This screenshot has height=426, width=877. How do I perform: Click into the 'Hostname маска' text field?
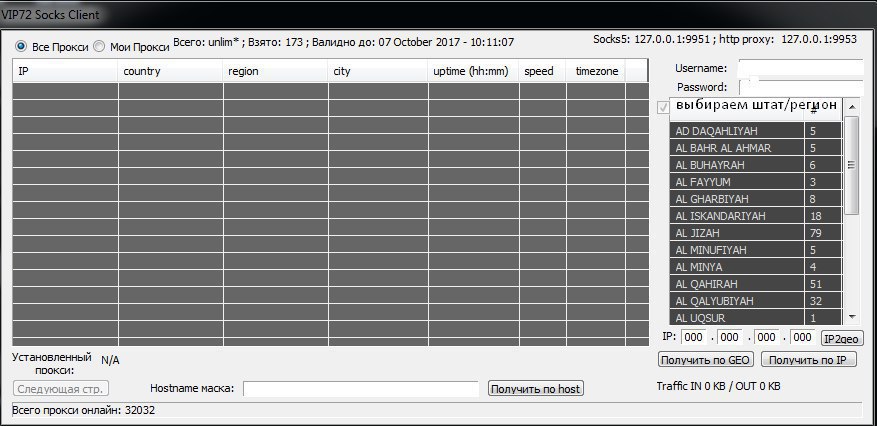click(360, 388)
